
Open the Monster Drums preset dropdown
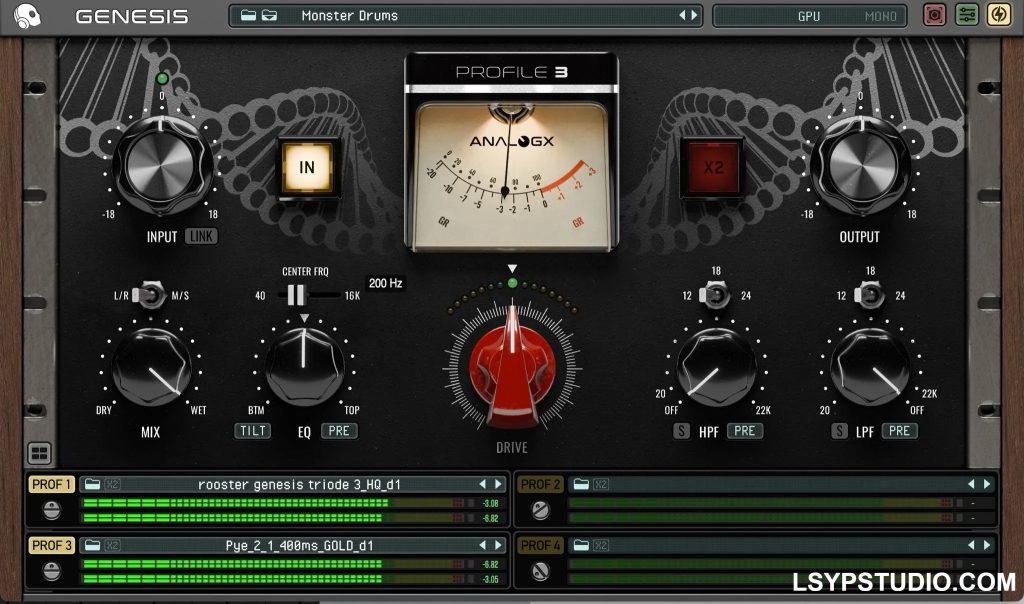click(x=466, y=16)
